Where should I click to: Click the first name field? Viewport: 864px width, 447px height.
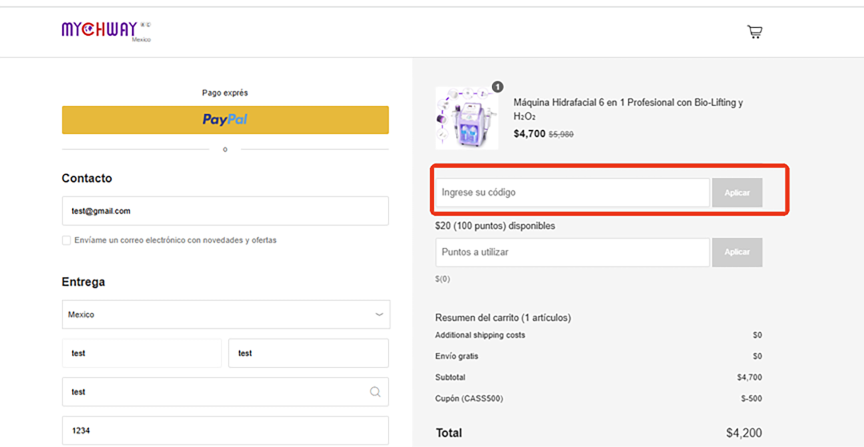tap(142, 353)
